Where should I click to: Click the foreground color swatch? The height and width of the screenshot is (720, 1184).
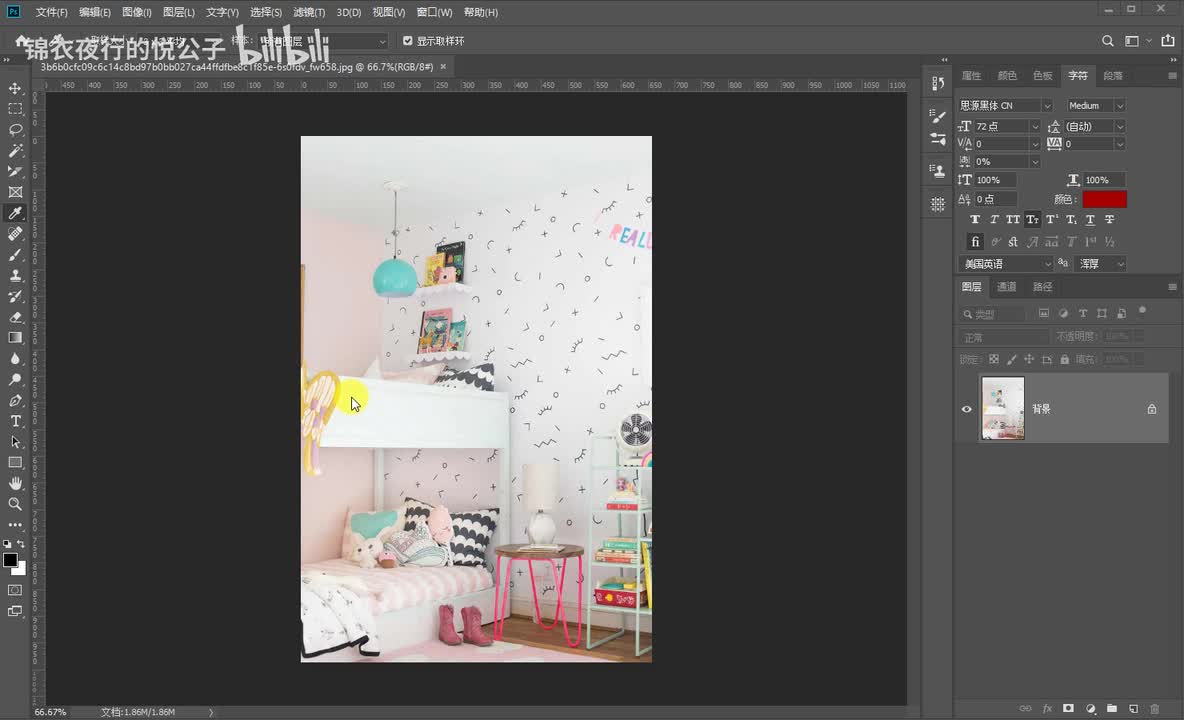(11, 560)
